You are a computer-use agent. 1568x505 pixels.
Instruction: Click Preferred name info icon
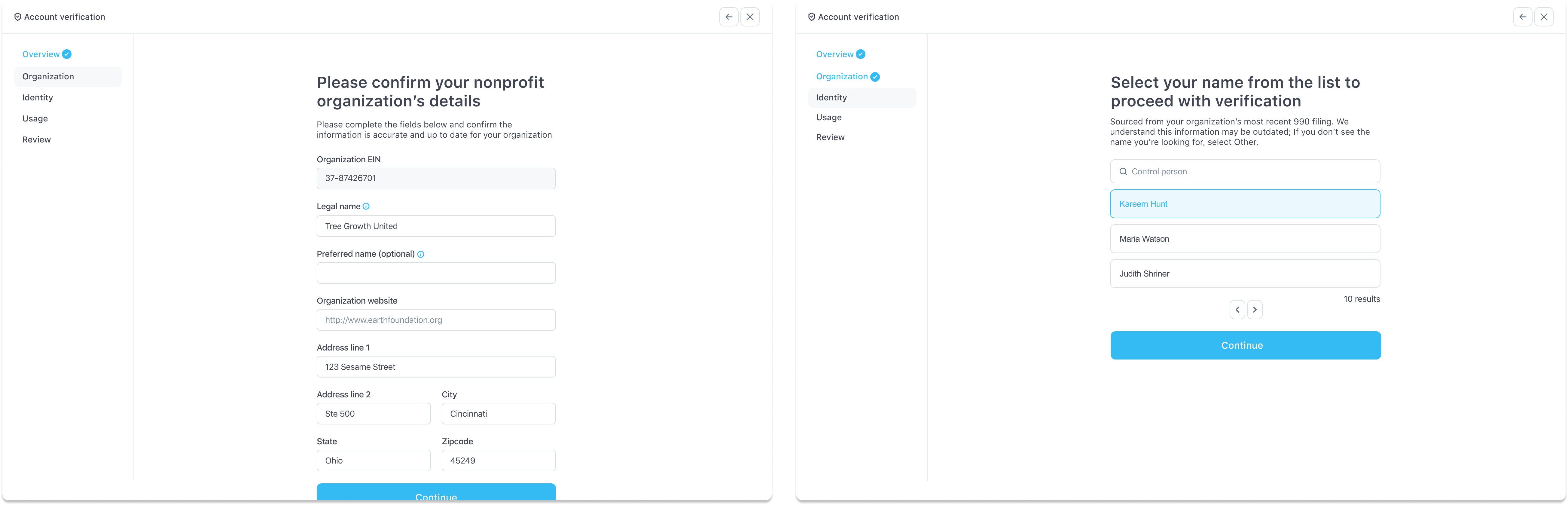point(421,254)
